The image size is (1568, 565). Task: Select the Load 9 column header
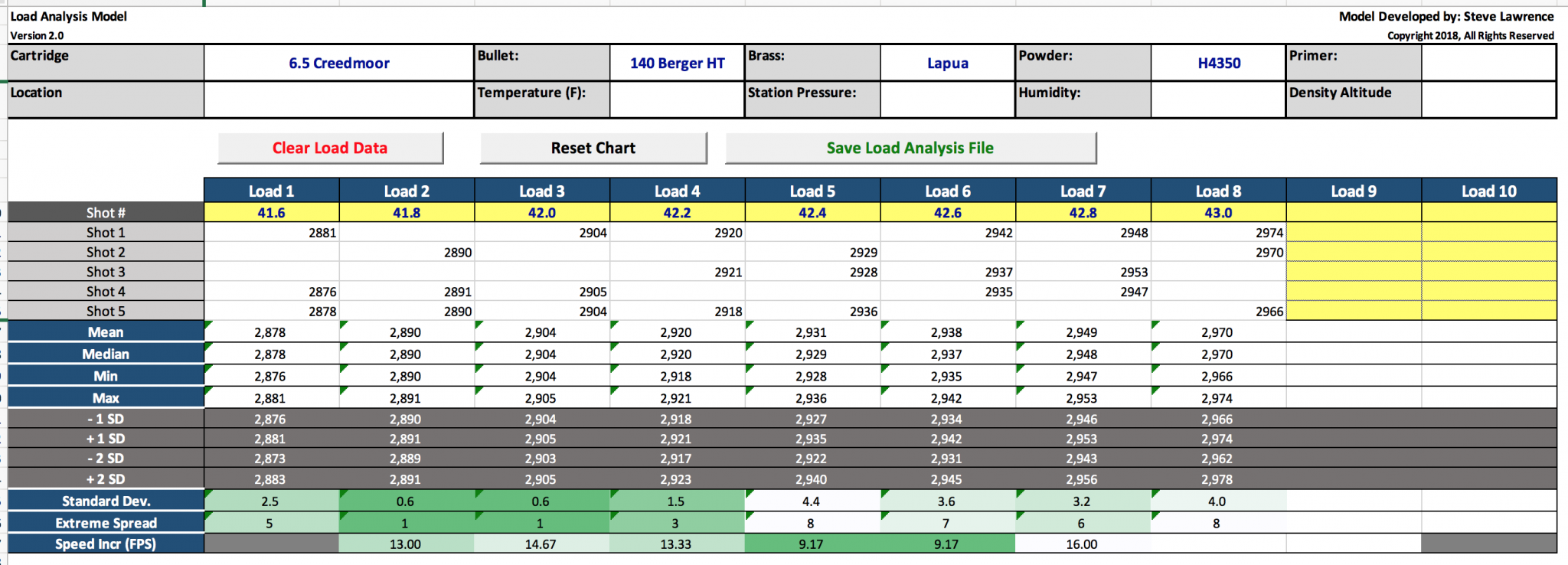(1354, 191)
